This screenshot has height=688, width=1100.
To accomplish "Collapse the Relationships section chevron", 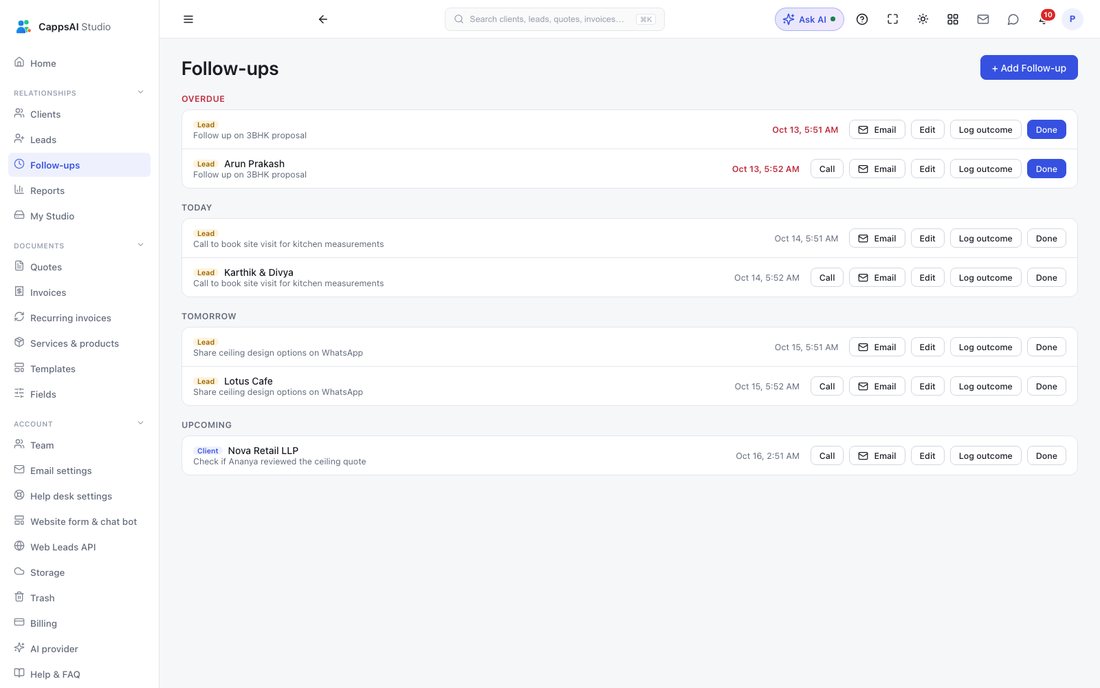I will [140, 92].
